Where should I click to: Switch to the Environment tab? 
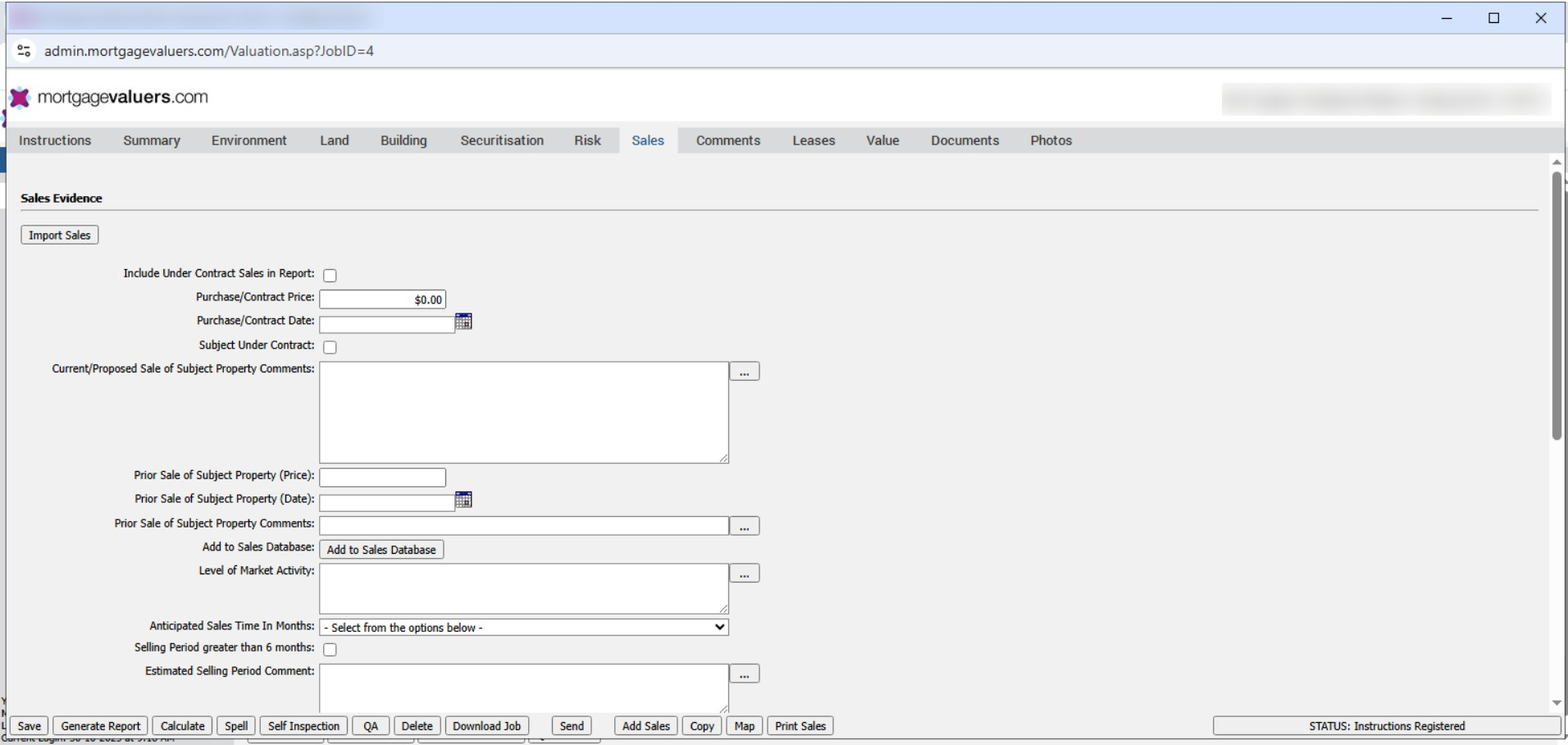click(x=249, y=140)
